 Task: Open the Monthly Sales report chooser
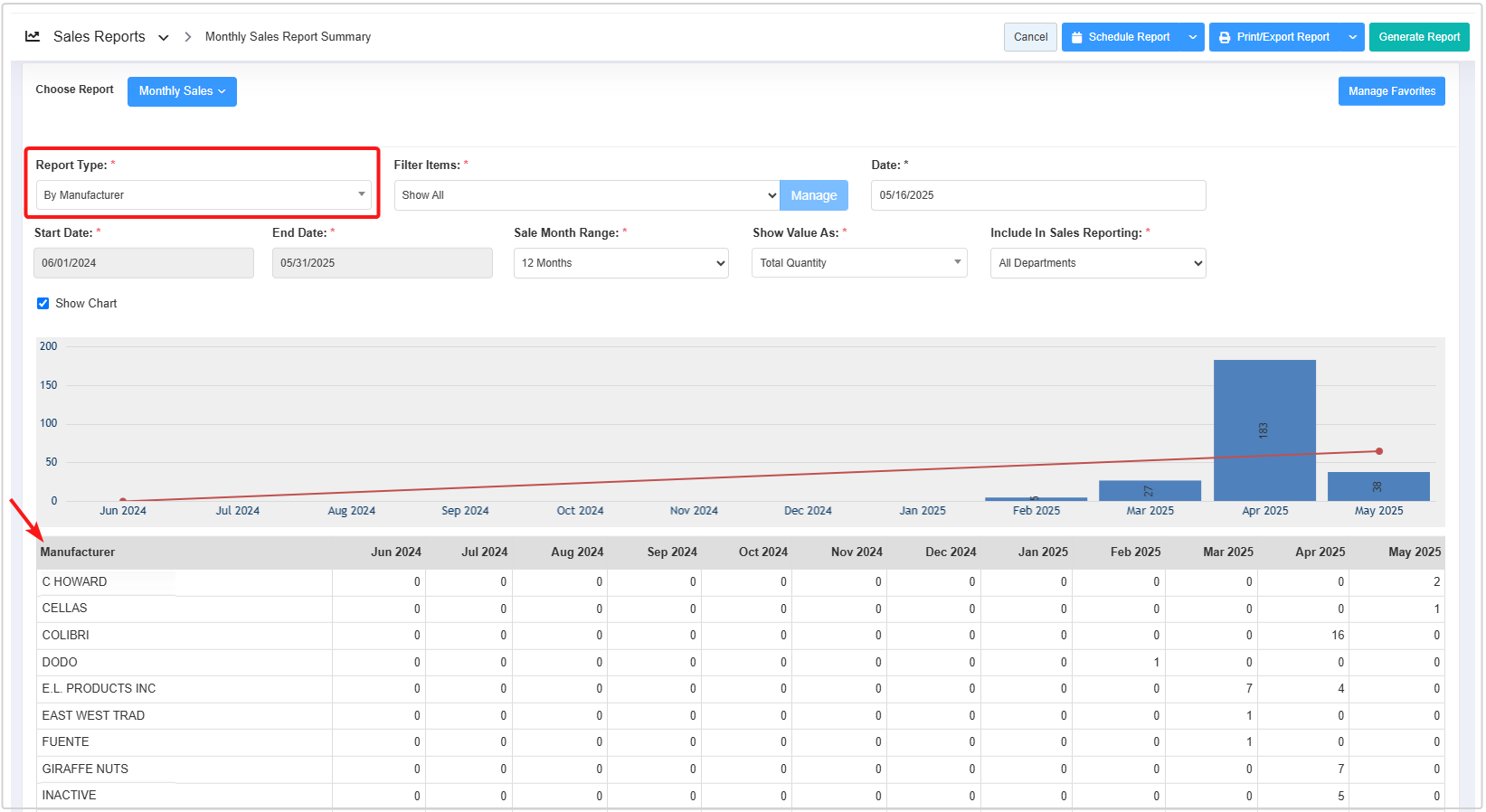tap(182, 91)
